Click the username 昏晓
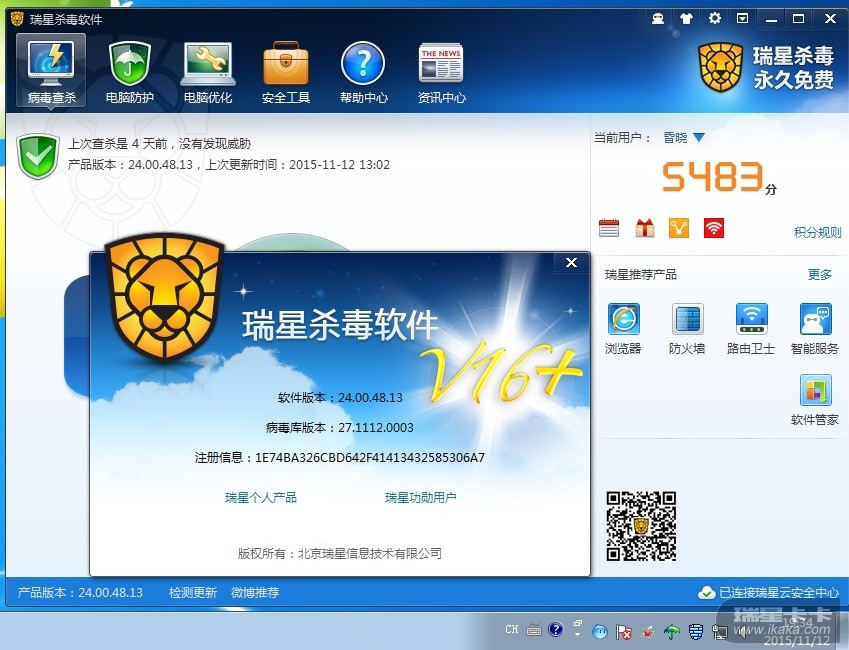The width and height of the screenshot is (849, 650). (675, 138)
